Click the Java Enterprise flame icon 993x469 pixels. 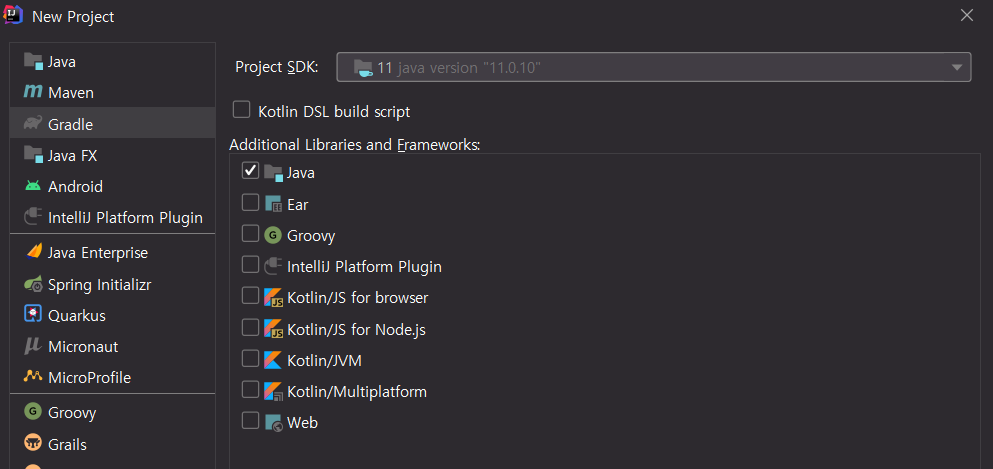point(33,252)
